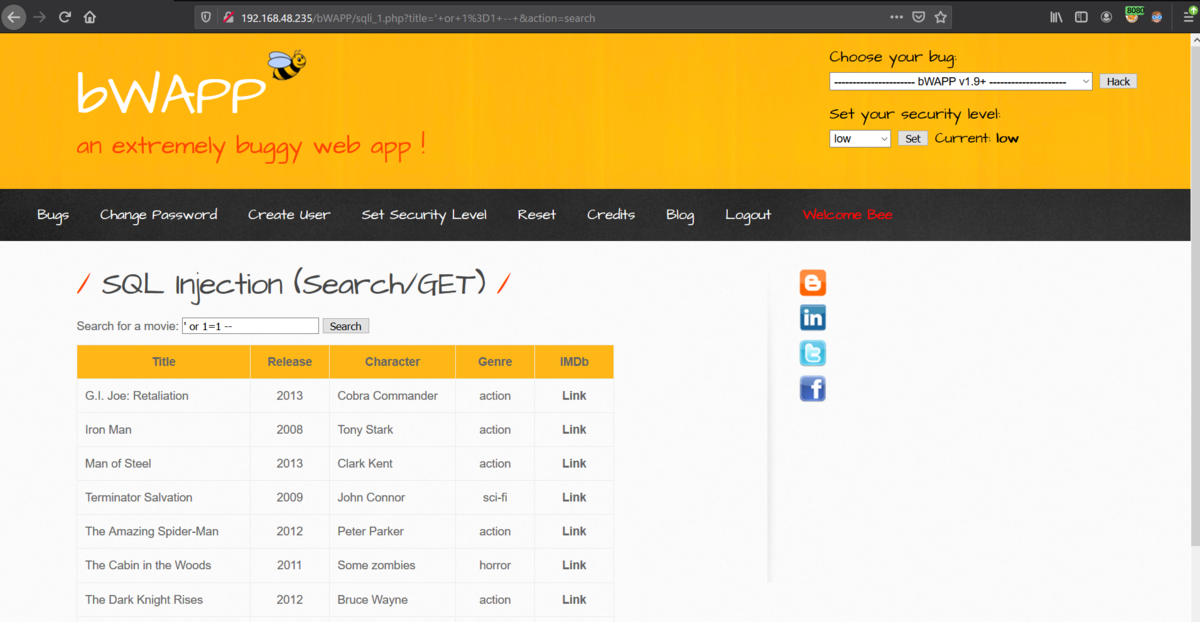
Task: Toggle the browser sidebar view
Action: (1081, 17)
